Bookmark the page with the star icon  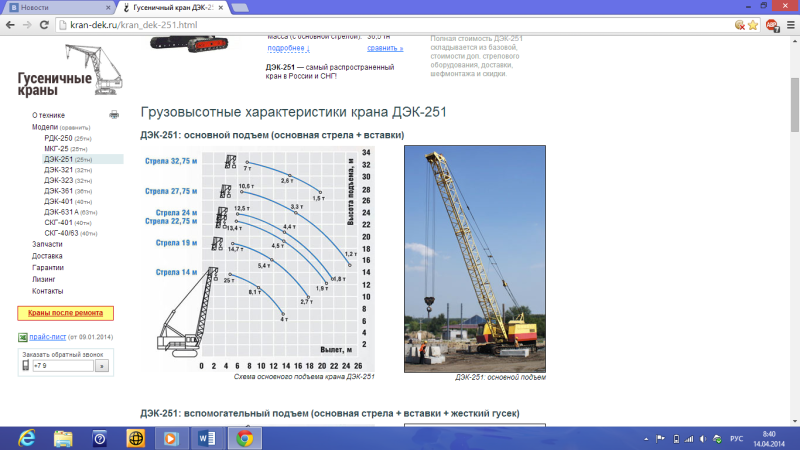click(753, 25)
